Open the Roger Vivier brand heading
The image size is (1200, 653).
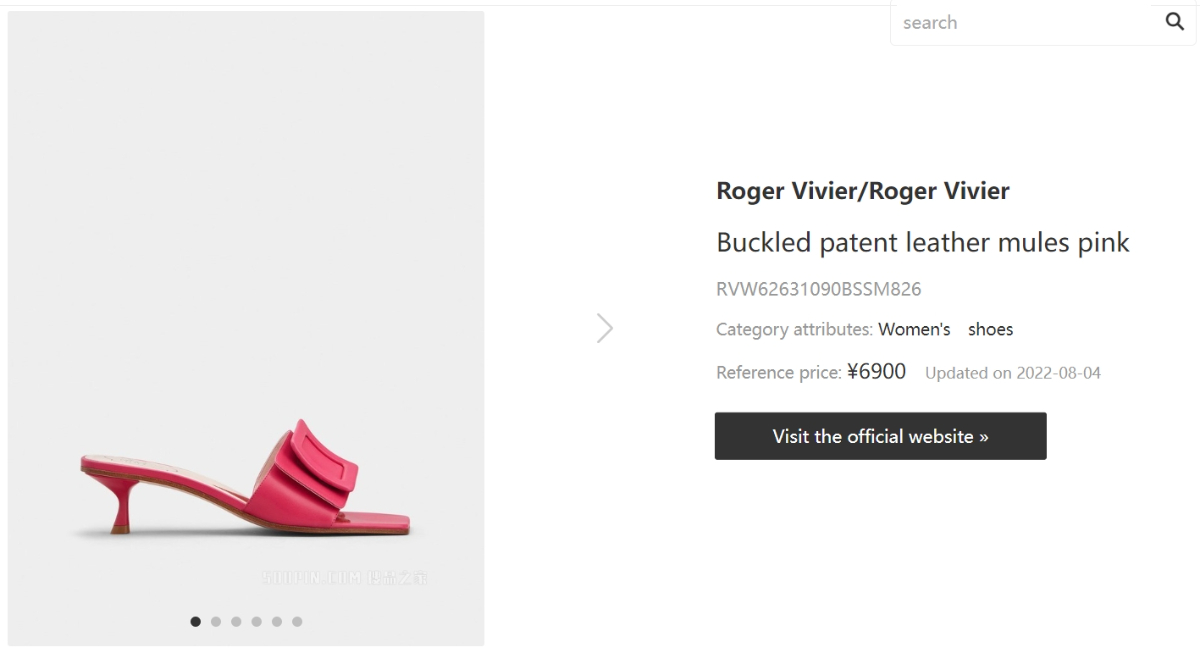pyautogui.click(x=862, y=191)
